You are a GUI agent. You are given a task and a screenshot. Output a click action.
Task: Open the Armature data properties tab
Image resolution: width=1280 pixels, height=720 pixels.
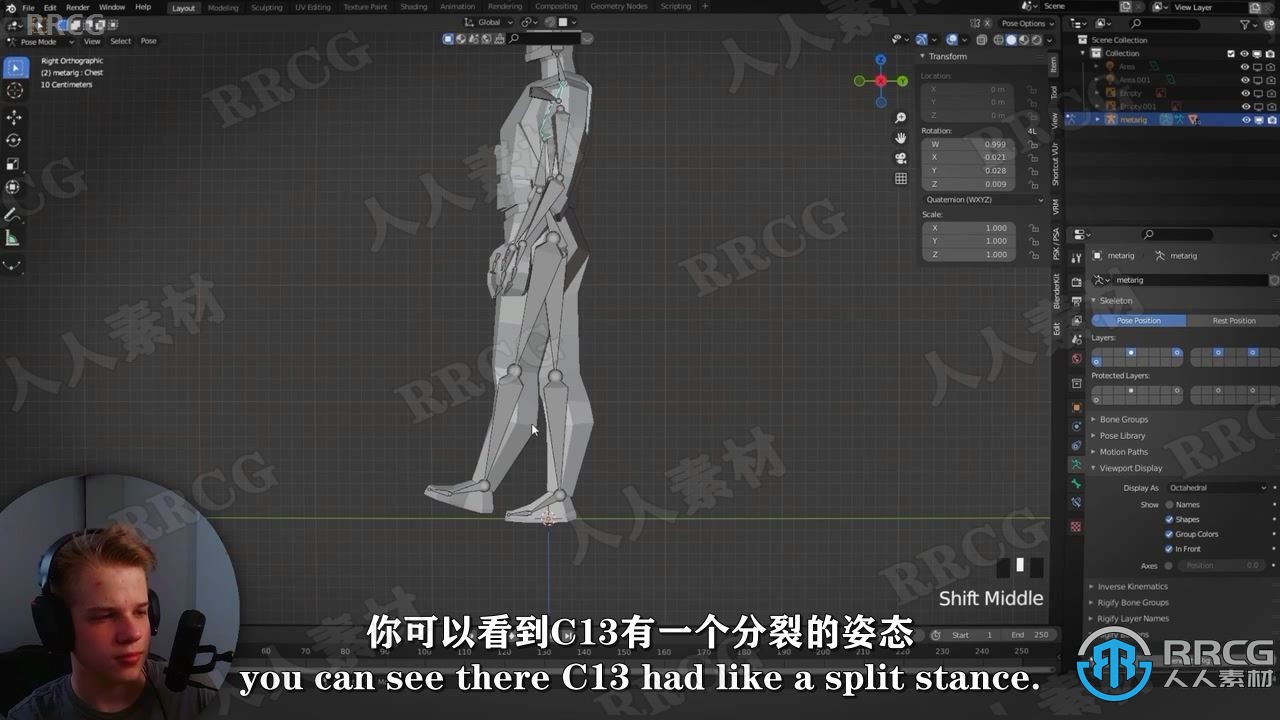tap(1077, 464)
